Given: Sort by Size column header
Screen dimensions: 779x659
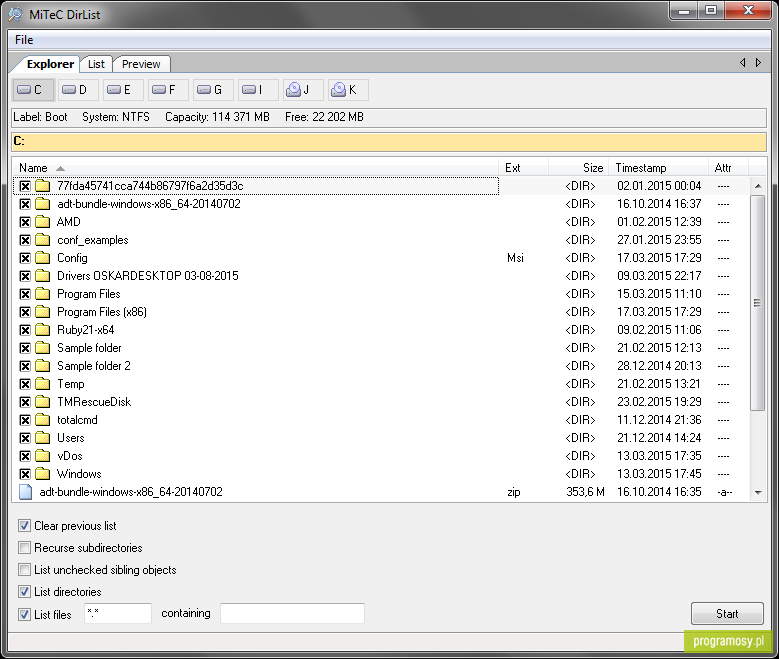Looking at the screenshot, I should point(579,168).
